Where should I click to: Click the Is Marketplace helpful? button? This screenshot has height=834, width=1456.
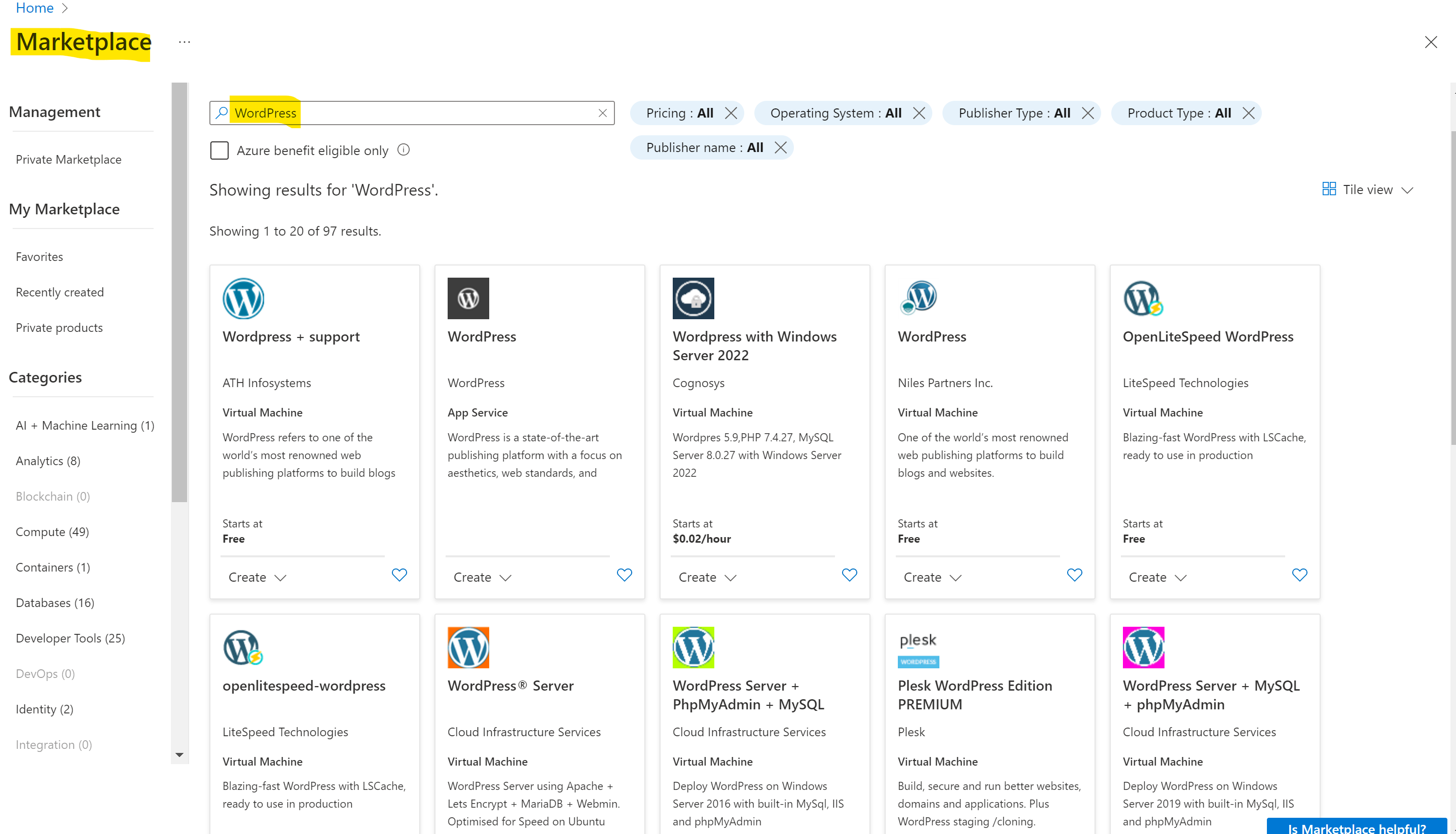1356,826
